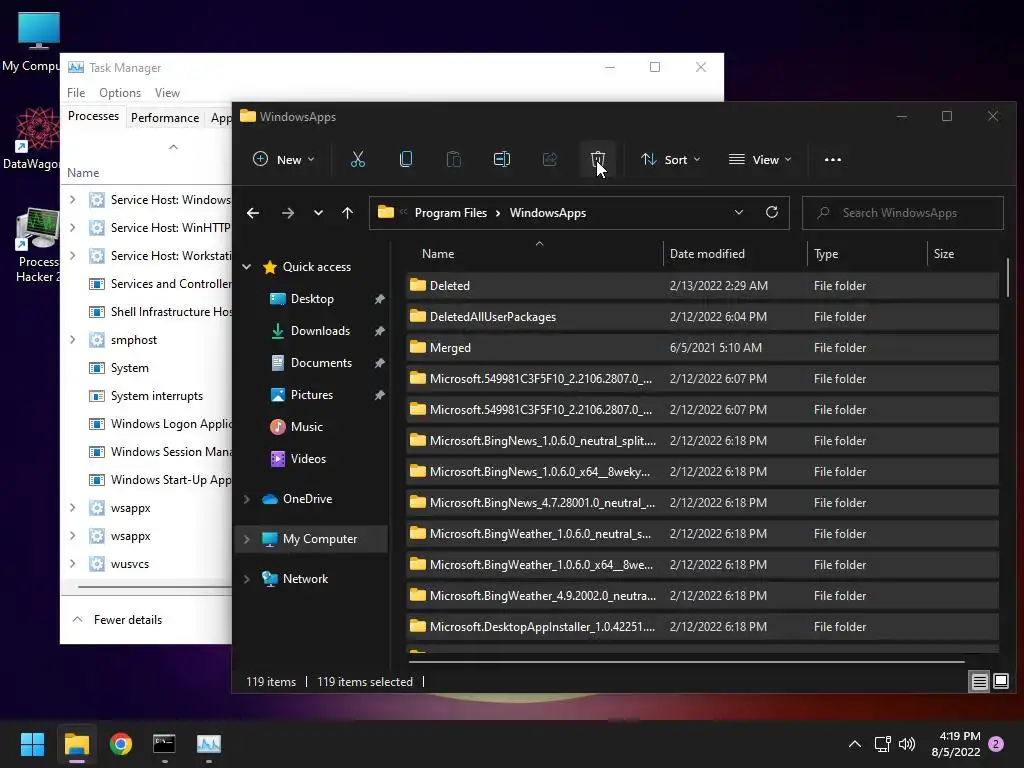Viewport: 1024px width, 768px height.
Task: Click the horizontal scrollbar under file list
Action: (686, 662)
